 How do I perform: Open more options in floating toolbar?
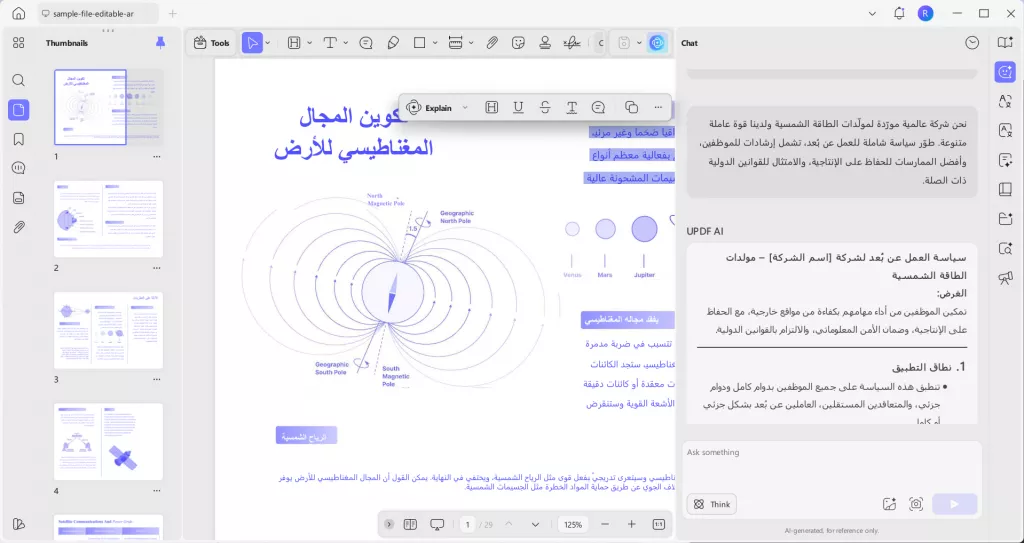(x=658, y=108)
